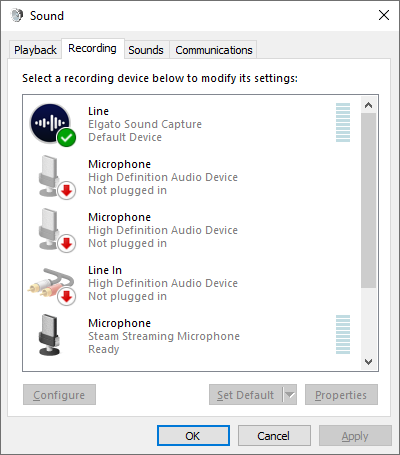Open the Set Default dropdown arrow
This screenshot has height=455, width=400.
pos(290,395)
